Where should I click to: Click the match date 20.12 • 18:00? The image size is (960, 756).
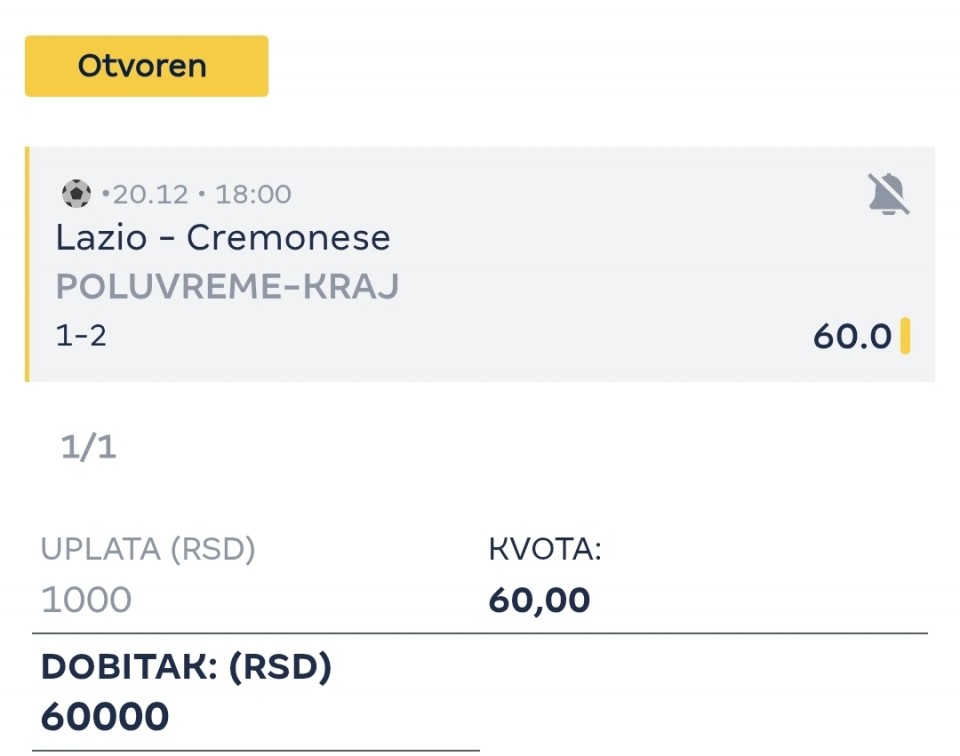point(202,193)
